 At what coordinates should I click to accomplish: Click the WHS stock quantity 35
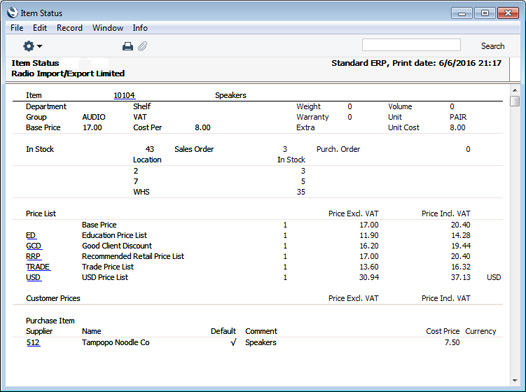tap(301, 192)
